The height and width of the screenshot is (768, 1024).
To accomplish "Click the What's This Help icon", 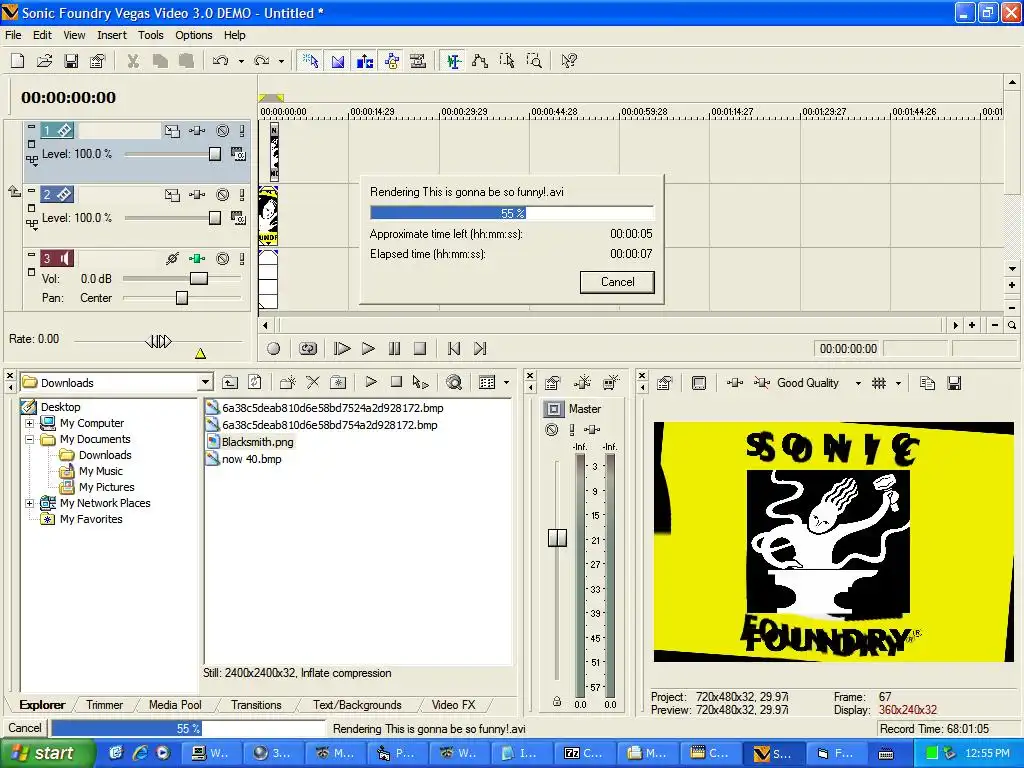I will [569, 61].
